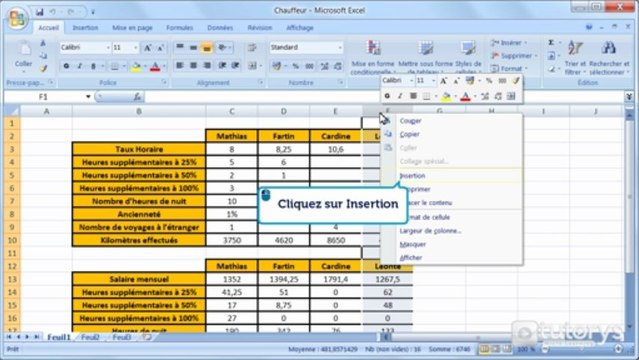Increase the indent in Alignement group

click(236, 66)
